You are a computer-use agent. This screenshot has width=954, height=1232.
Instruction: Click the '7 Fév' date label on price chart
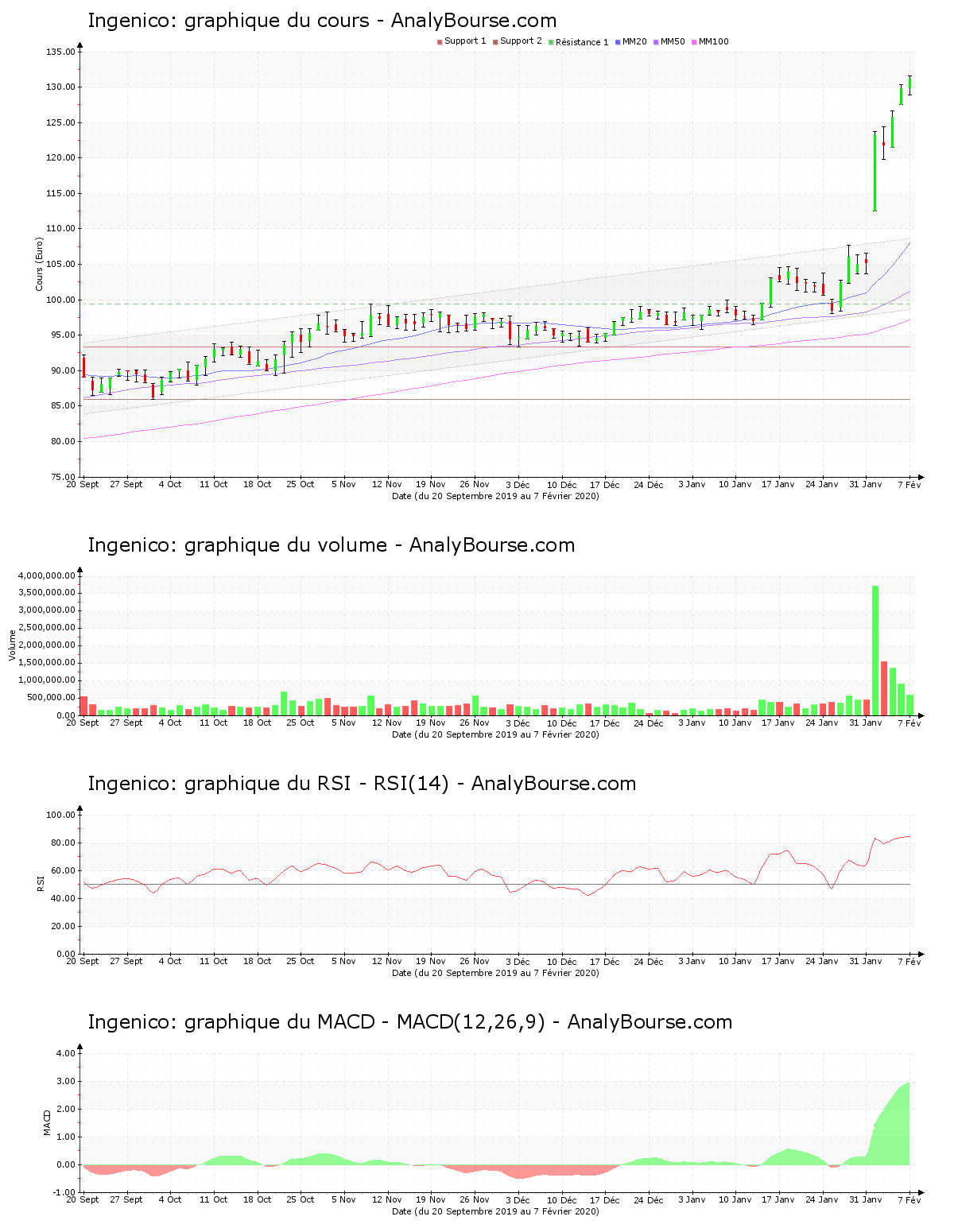[x=909, y=484]
